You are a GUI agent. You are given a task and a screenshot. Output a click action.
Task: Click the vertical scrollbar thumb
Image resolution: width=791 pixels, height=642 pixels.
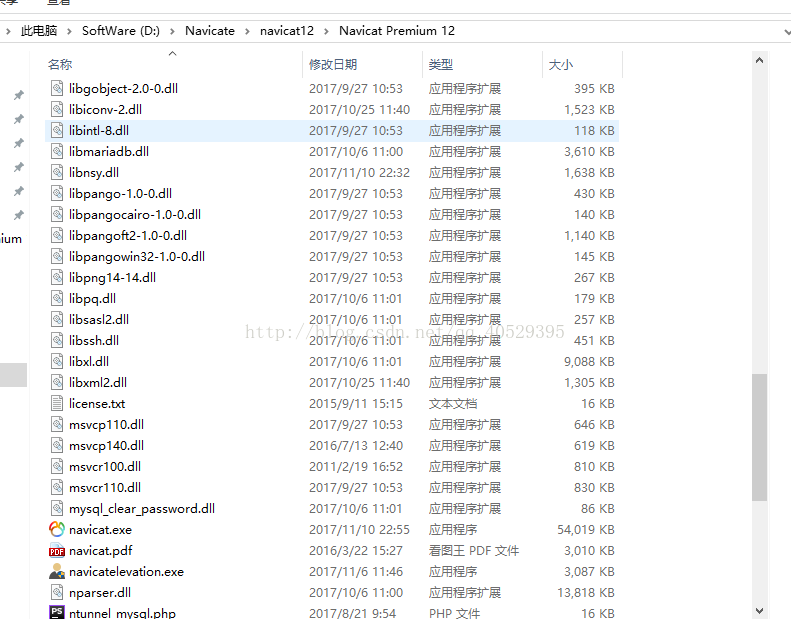[x=759, y=437]
